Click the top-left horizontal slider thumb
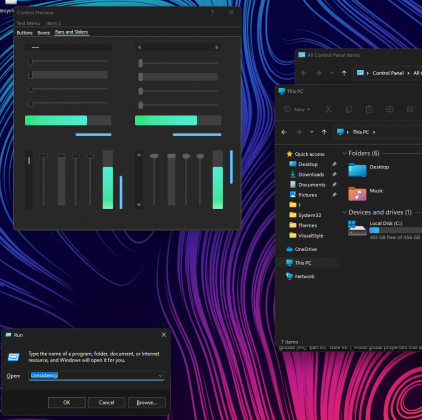Image resolution: width=422 pixels, height=420 pixels. 31,61
